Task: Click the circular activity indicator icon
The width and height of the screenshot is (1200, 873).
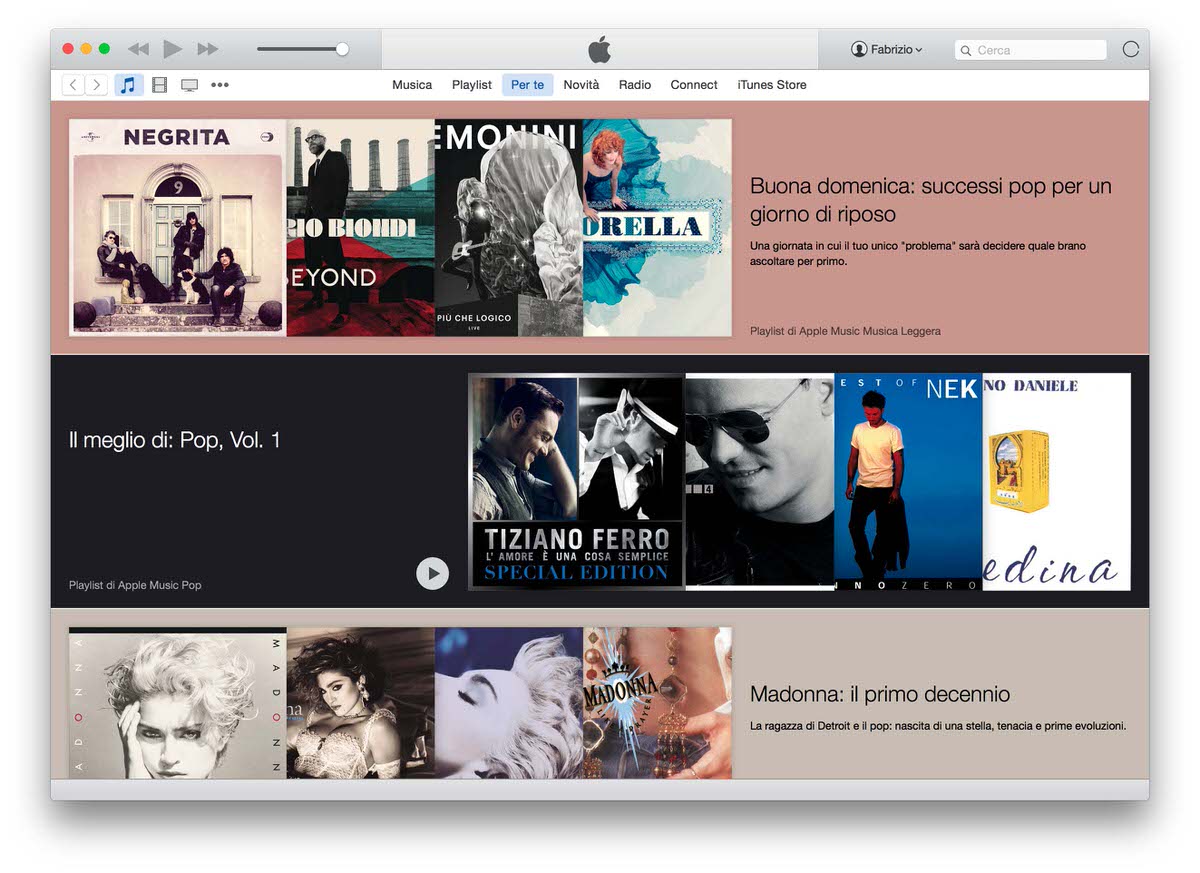Action: tap(1131, 49)
